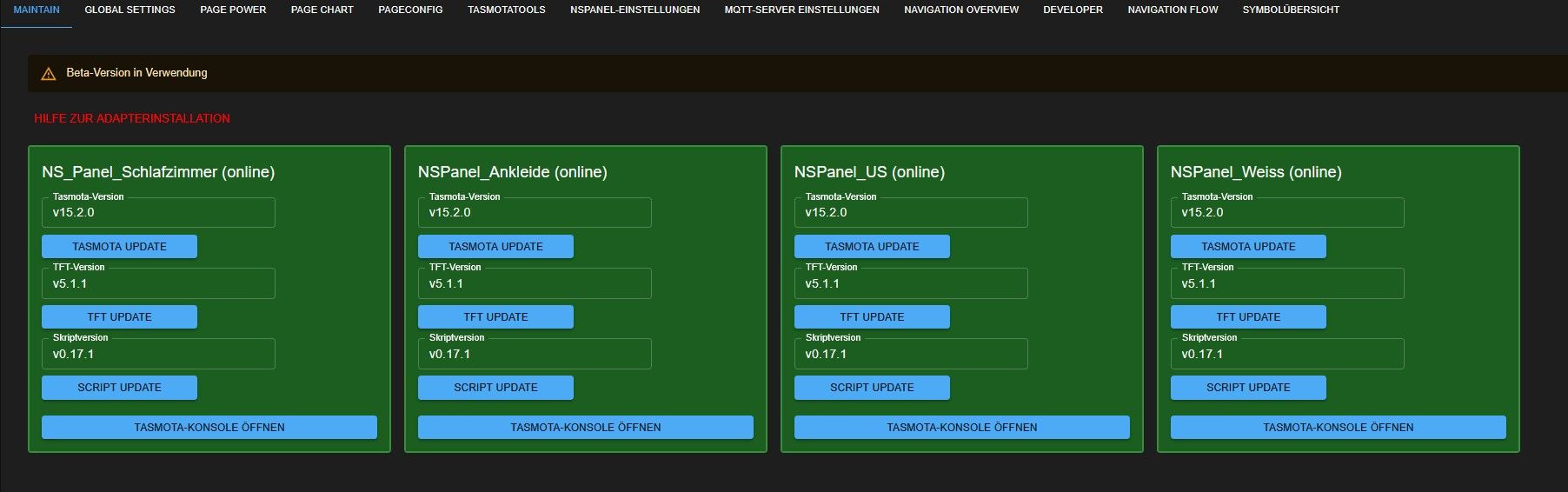
Task: Open Tasmota console for NSPanel_US
Action: [962, 427]
